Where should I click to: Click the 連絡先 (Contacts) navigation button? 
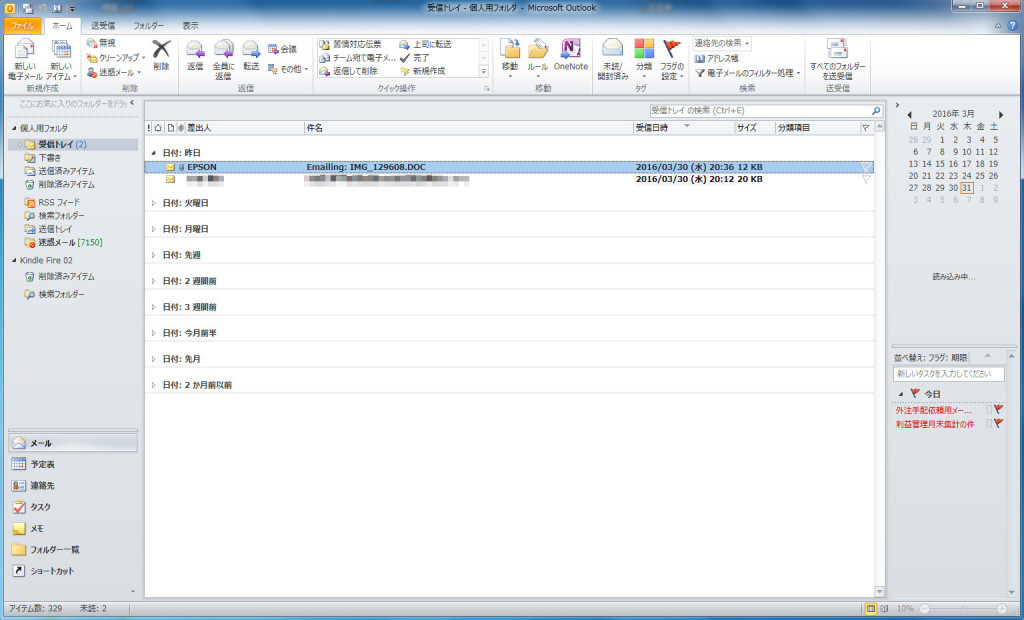pos(42,485)
